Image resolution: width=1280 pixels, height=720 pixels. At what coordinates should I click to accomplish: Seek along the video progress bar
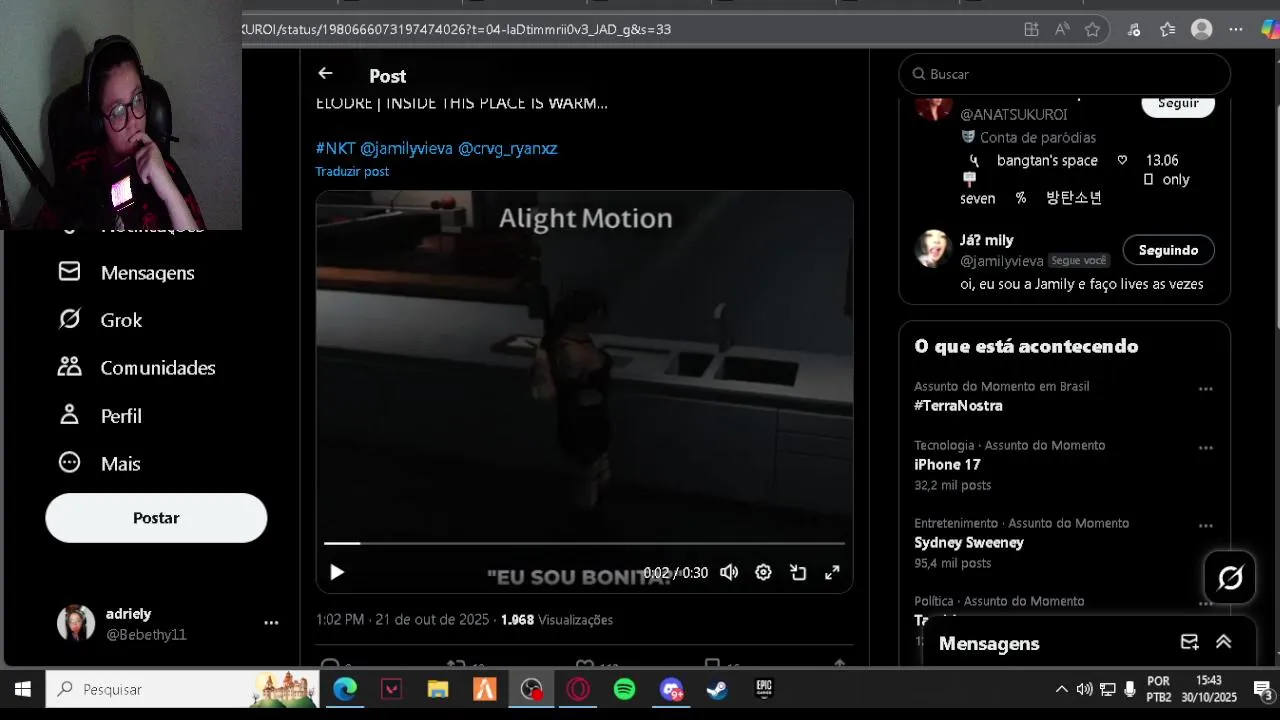584,543
